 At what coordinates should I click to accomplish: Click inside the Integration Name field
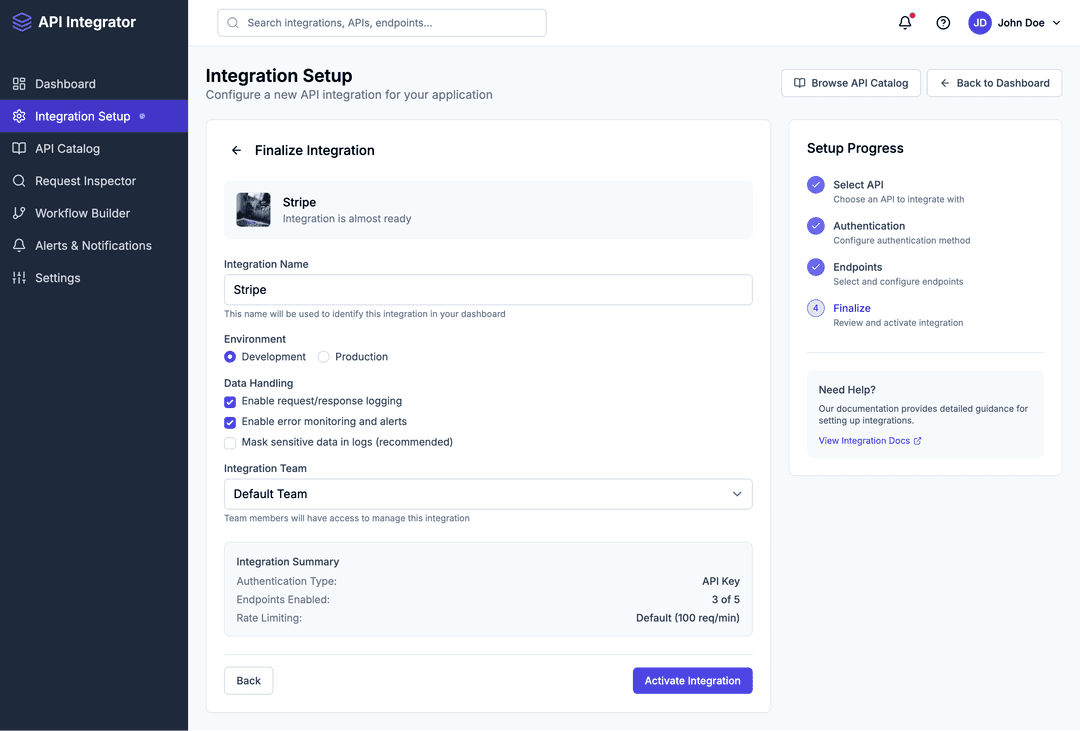[x=487, y=289]
